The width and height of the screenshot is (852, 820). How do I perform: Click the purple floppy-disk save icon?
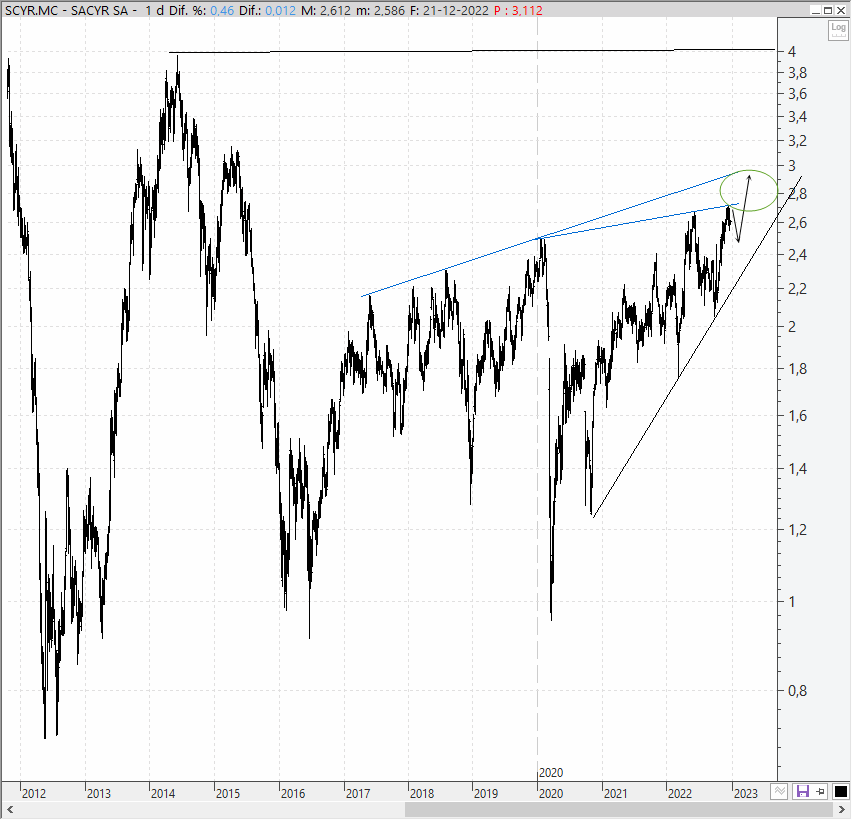(803, 792)
